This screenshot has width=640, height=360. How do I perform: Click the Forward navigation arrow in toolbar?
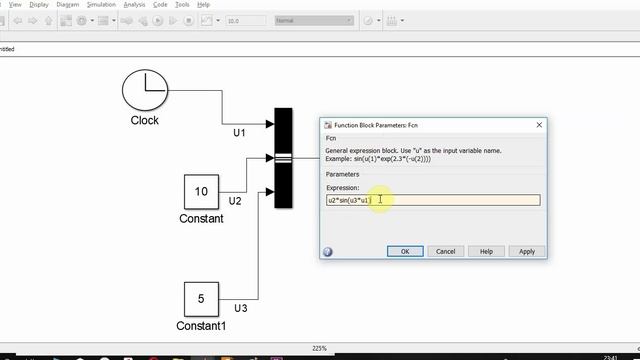[x=33, y=20]
